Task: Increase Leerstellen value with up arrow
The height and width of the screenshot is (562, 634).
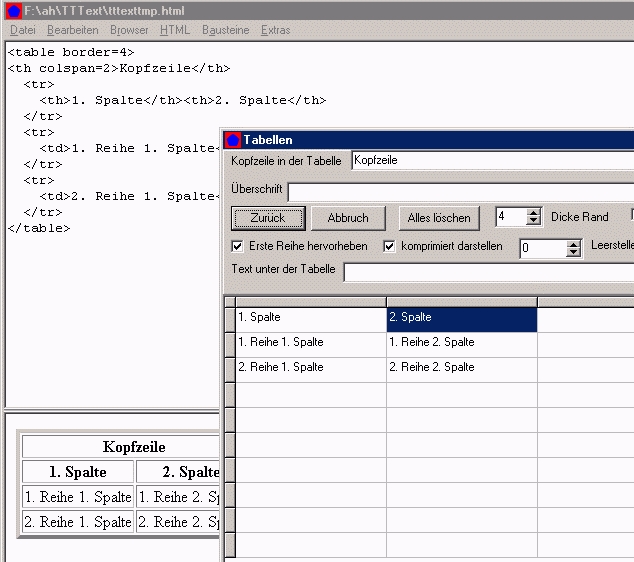Action: tap(573, 243)
